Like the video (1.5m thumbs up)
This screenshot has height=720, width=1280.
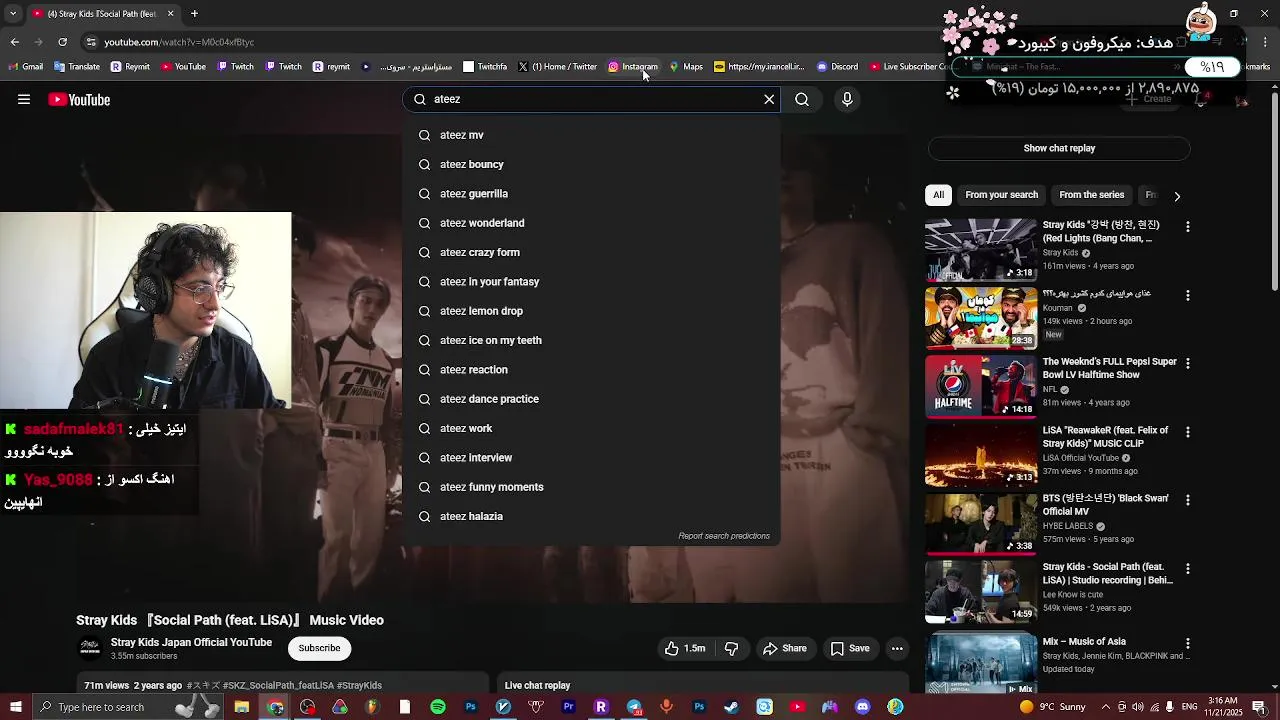[x=685, y=648]
